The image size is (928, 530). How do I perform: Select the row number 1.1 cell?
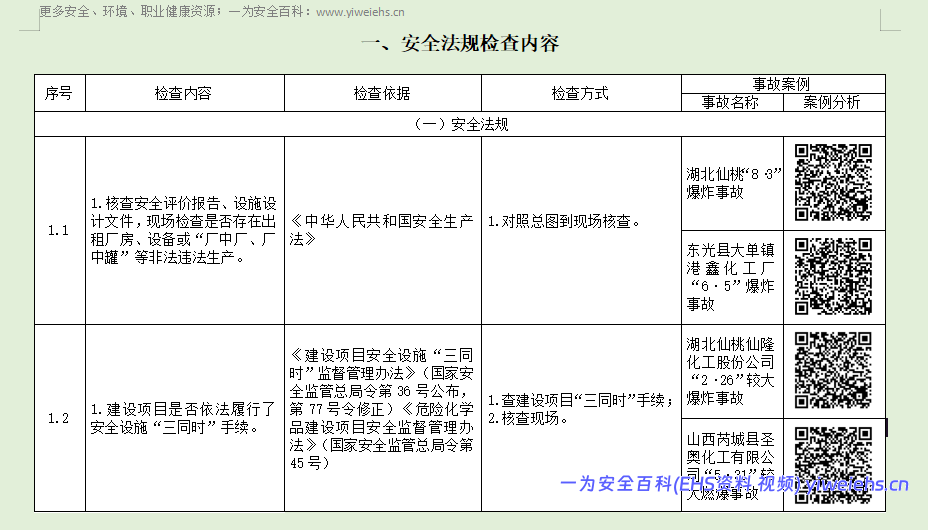coord(59,230)
